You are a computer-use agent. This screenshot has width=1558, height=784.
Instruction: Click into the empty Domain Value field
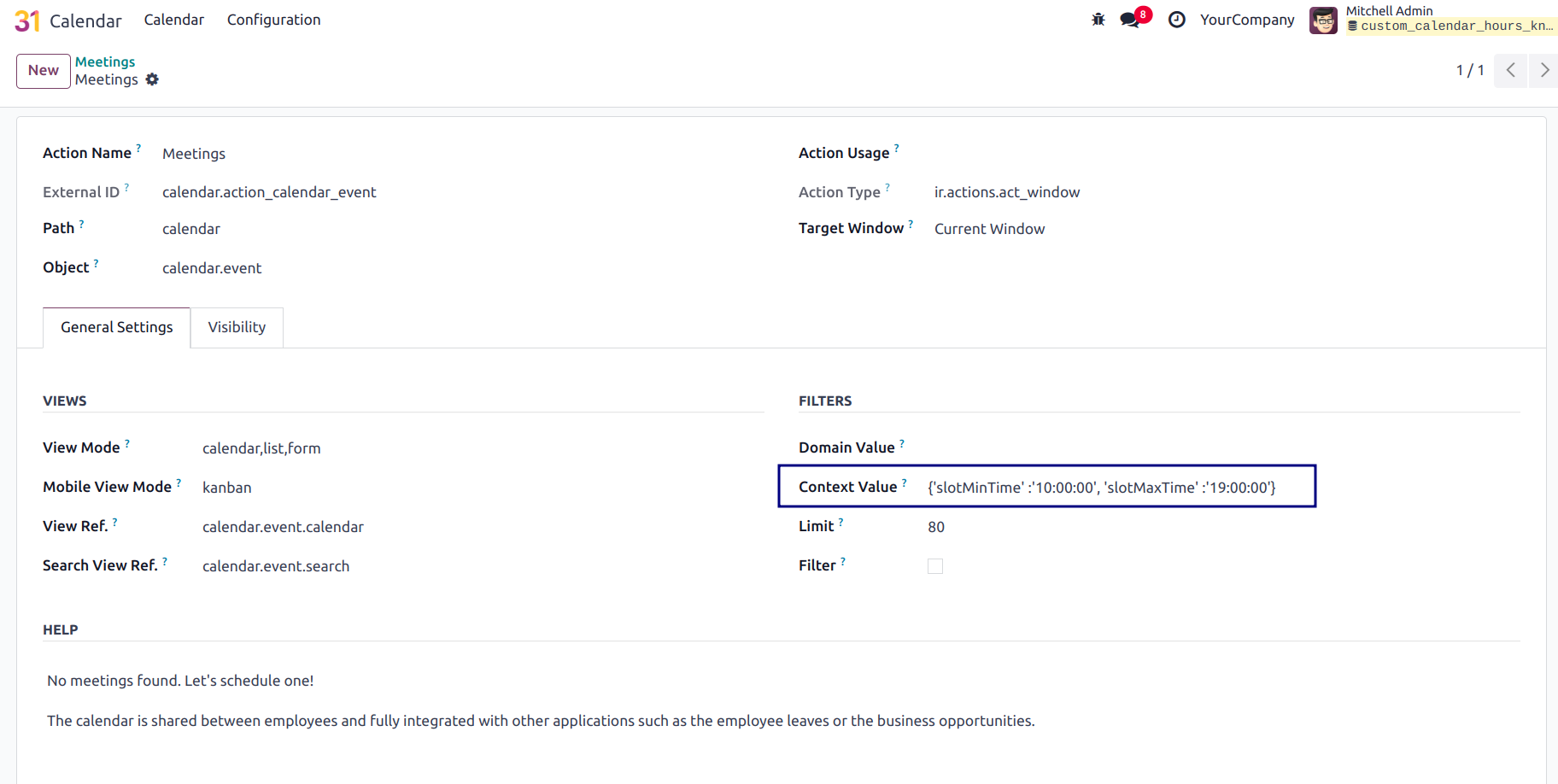(x=1223, y=448)
